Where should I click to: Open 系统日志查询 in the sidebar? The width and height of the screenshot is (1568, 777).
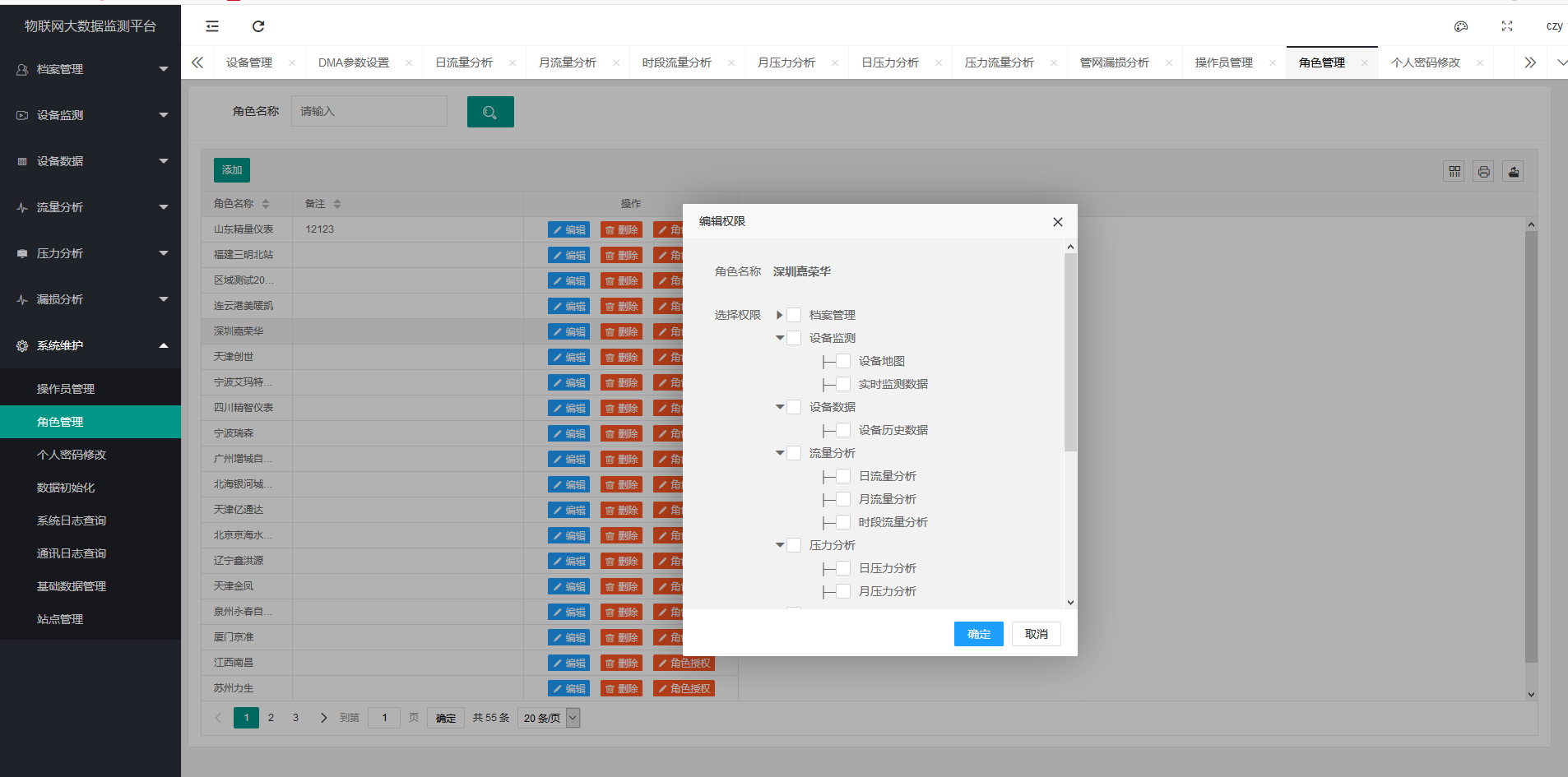[x=72, y=520]
